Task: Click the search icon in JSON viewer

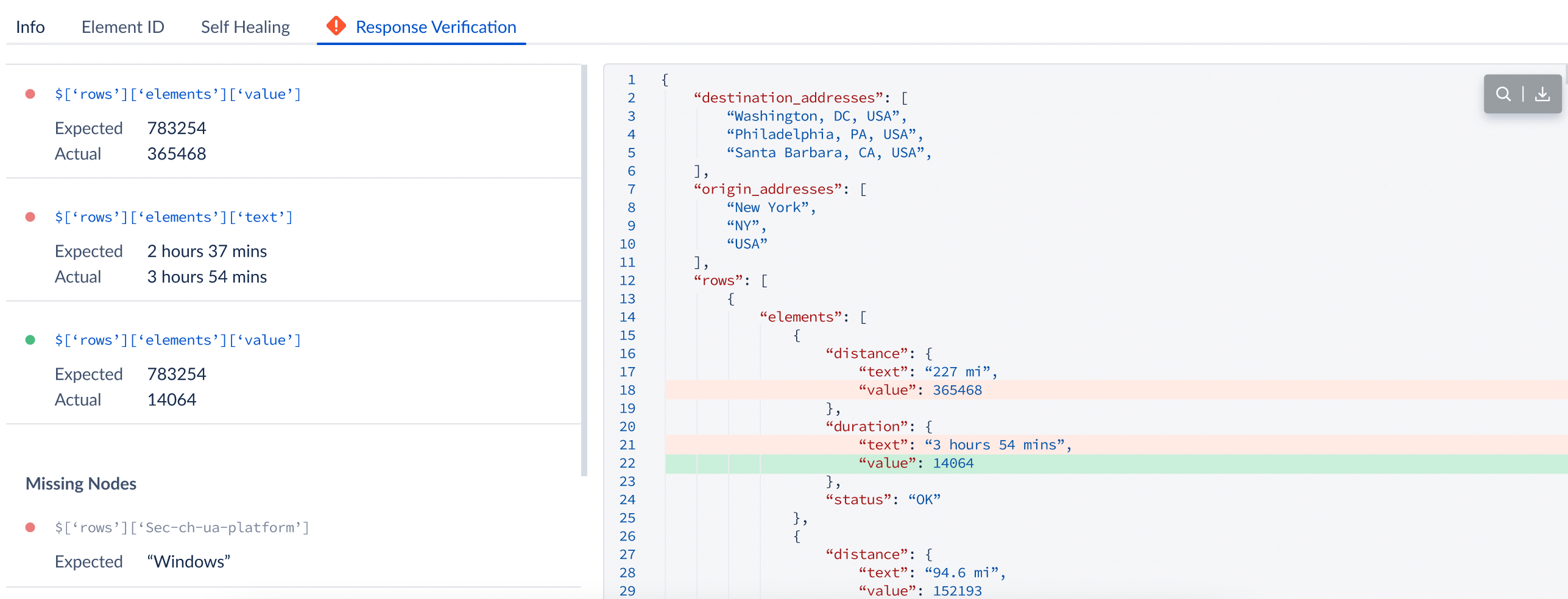Action: click(1503, 94)
